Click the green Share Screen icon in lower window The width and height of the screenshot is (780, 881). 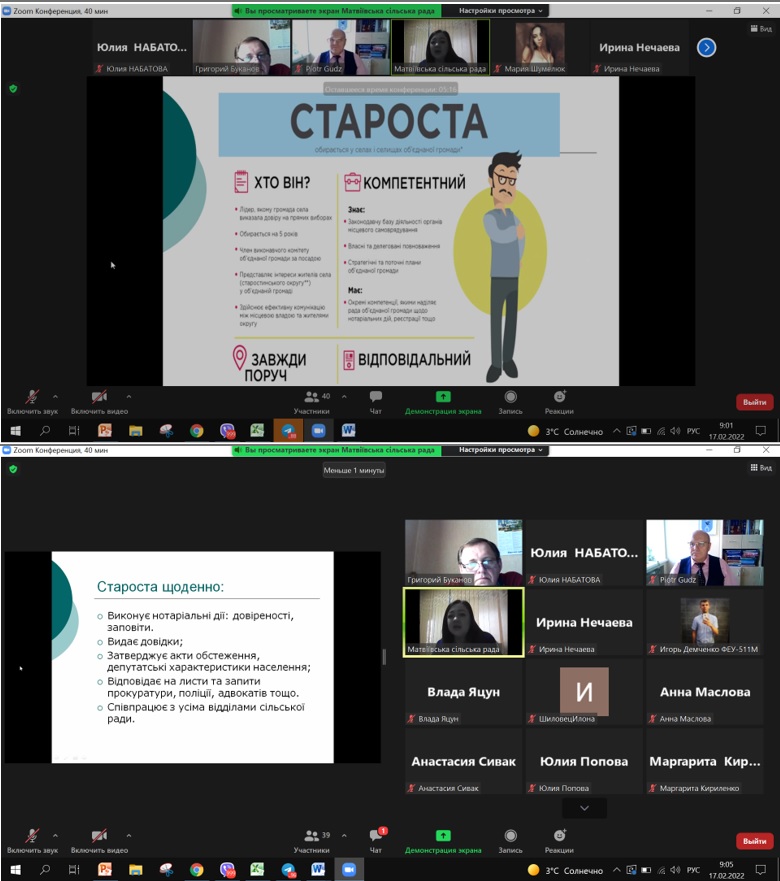(x=442, y=836)
